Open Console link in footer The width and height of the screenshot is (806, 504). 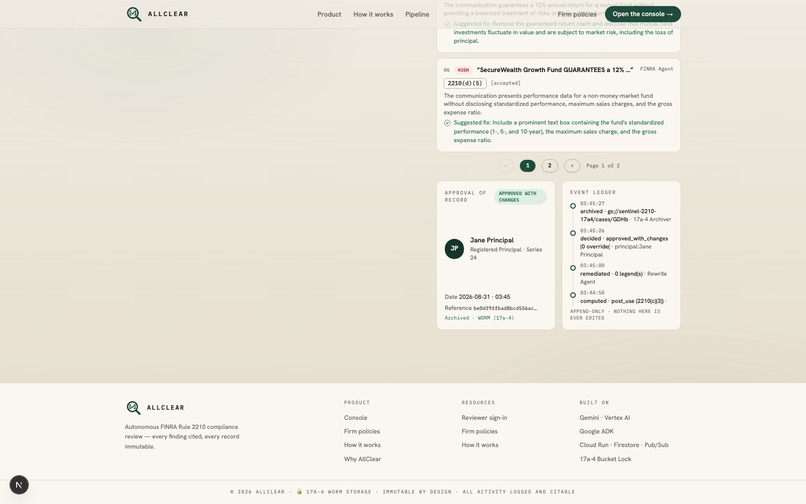[355, 418]
